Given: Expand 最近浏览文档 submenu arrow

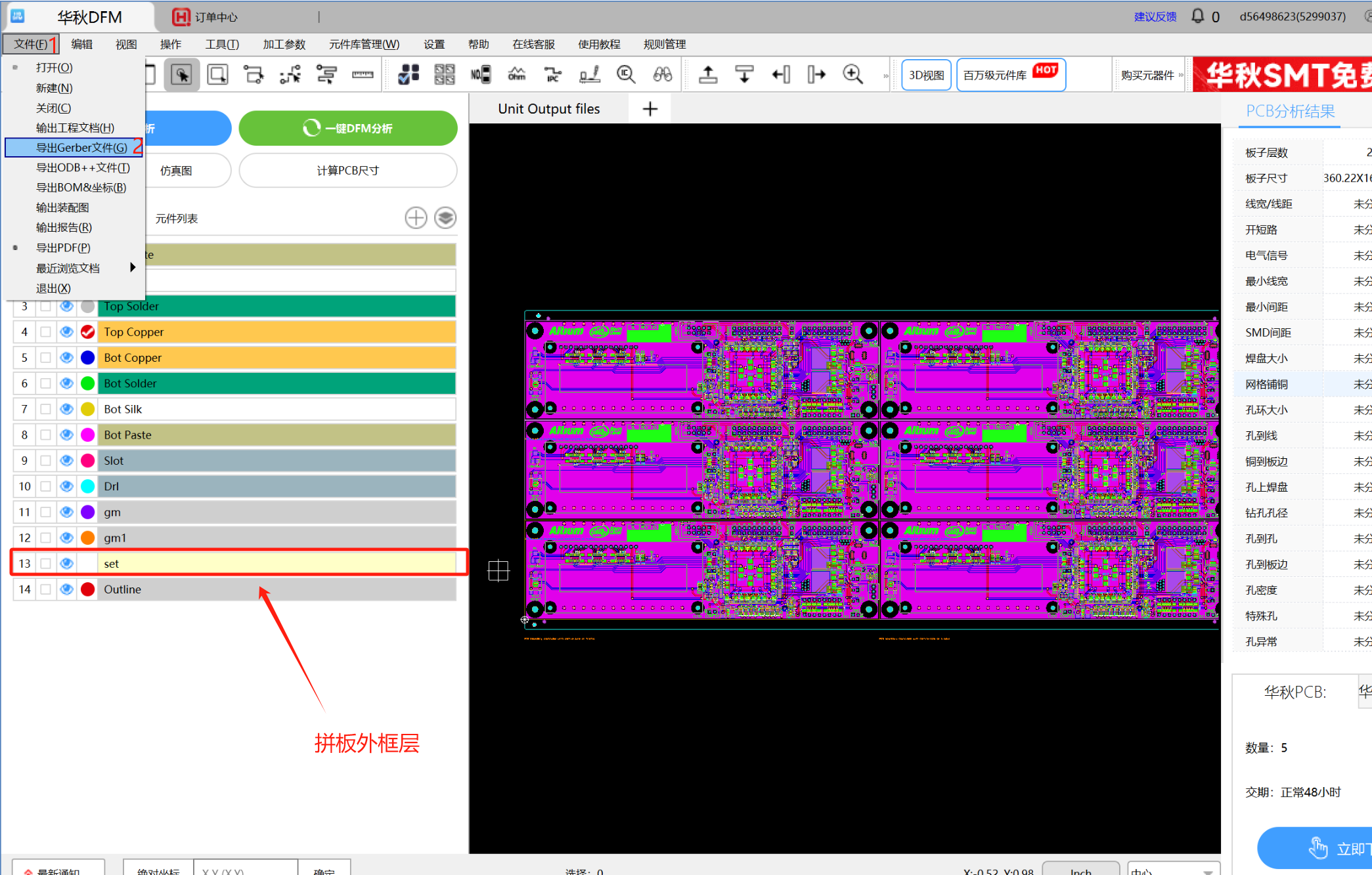Looking at the screenshot, I should pyautogui.click(x=133, y=268).
